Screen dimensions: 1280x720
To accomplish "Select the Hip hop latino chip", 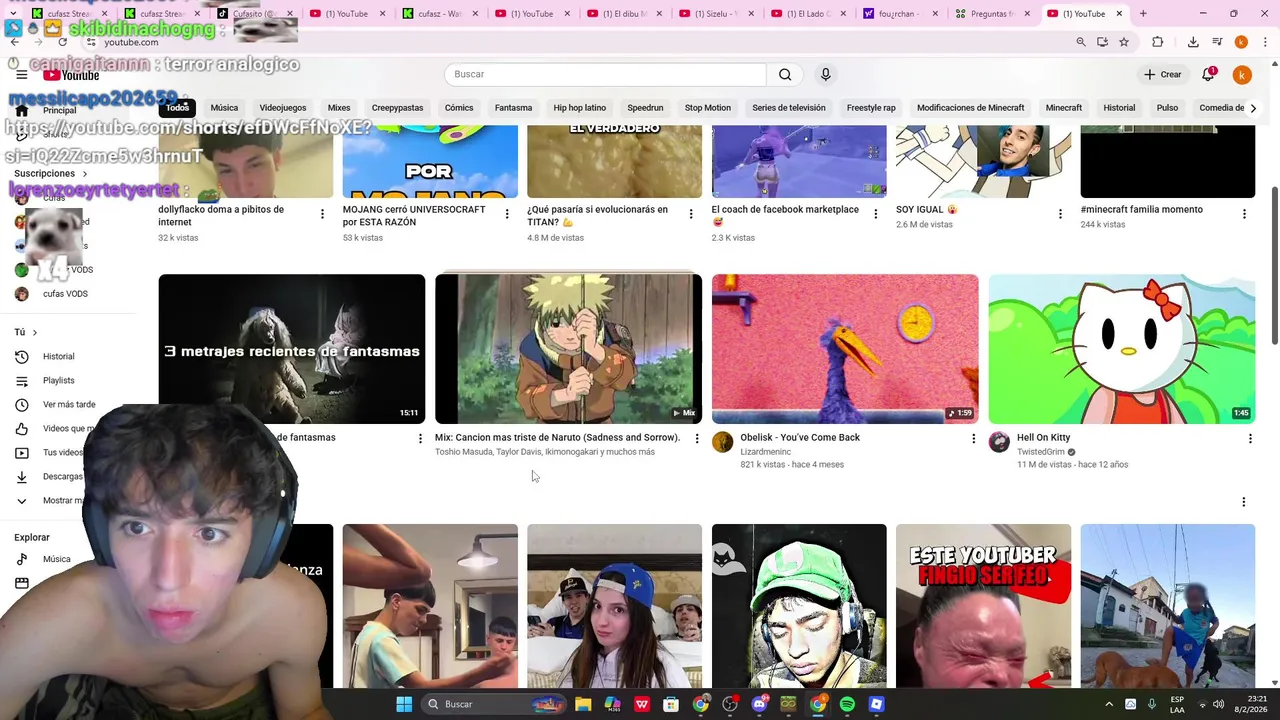I will click(x=580, y=108).
